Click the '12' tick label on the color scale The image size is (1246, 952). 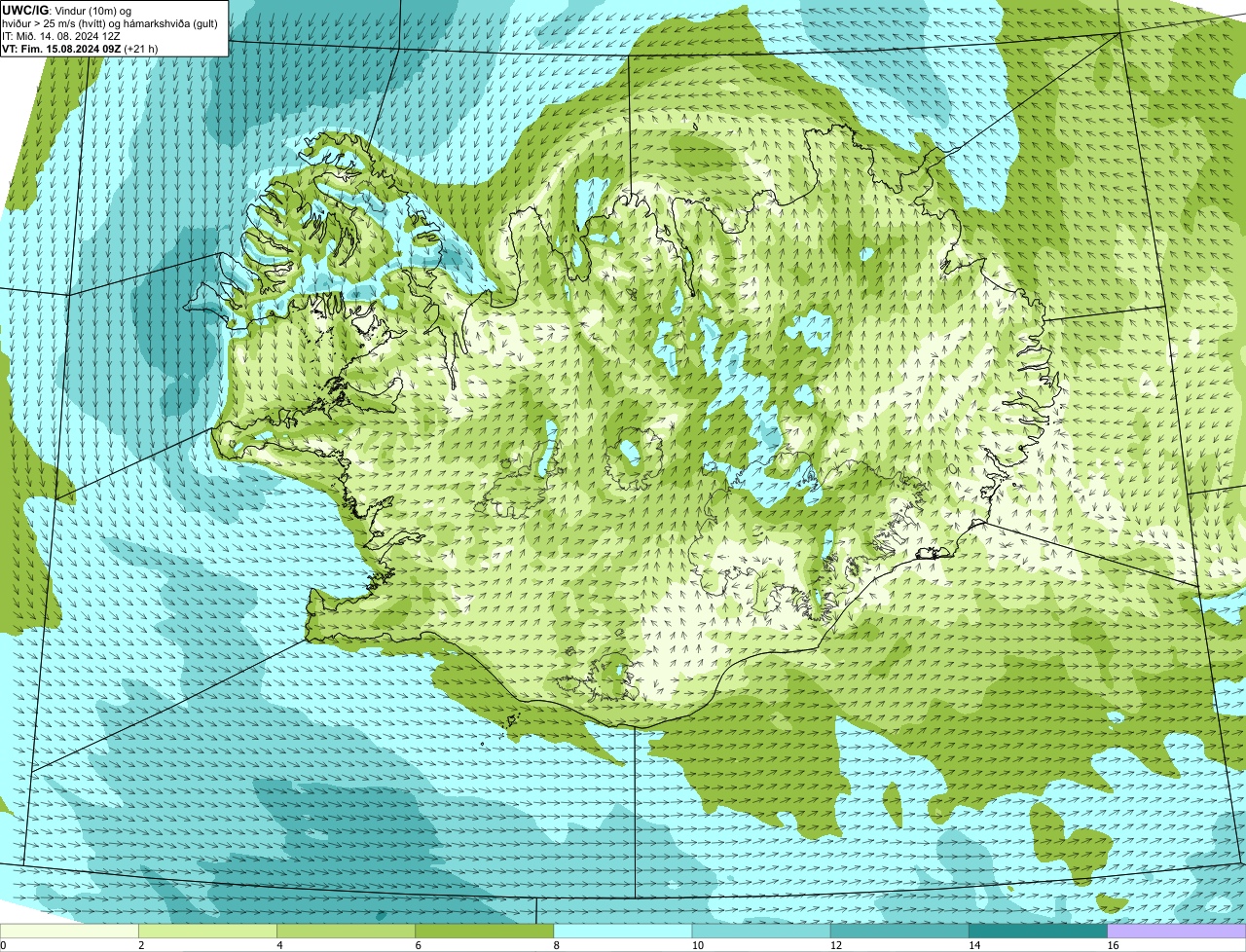pos(835,945)
